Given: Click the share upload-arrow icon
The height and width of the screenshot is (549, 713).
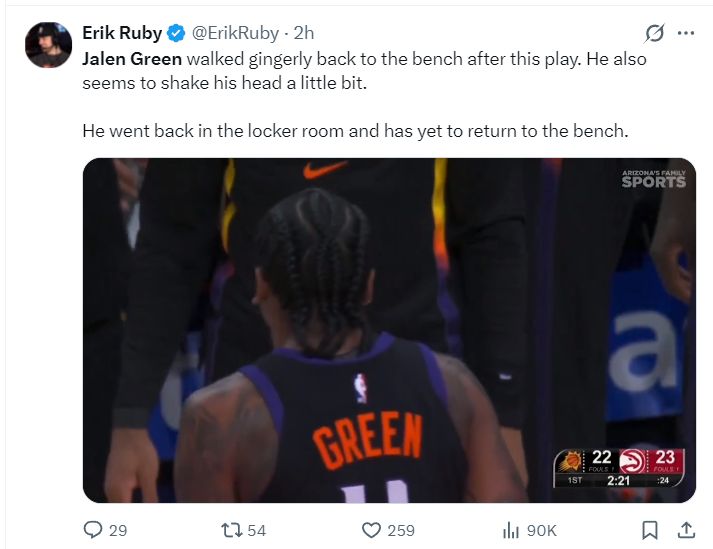Looking at the screenshot, I should click(687, 530).
